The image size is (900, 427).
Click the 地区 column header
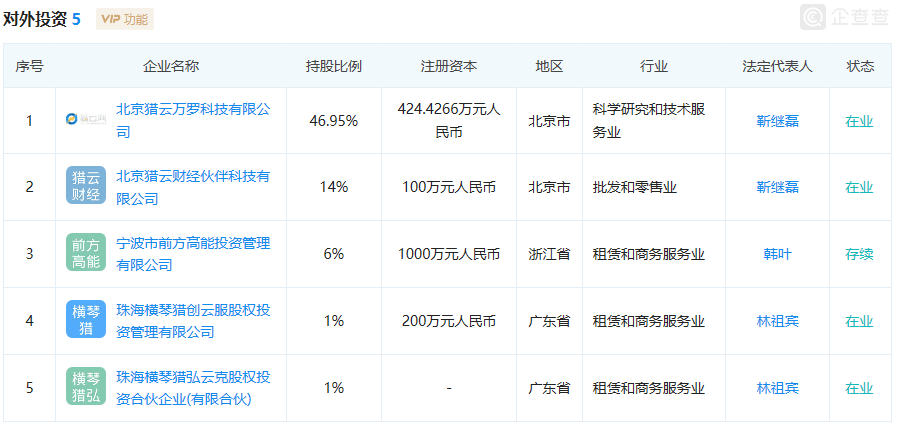[549, 66]
